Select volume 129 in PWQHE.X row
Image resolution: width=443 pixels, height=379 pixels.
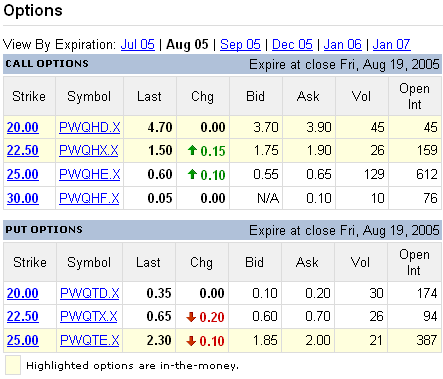(x=374, y=174)
